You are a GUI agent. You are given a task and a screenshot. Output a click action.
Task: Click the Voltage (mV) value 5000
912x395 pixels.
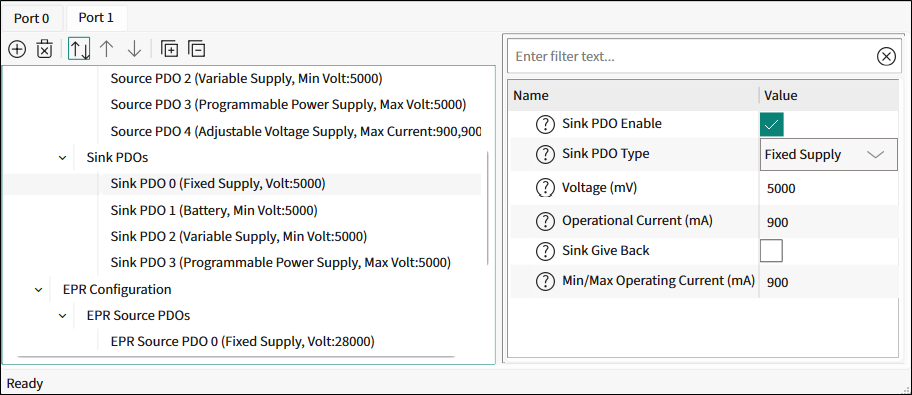tap(781, 189)
